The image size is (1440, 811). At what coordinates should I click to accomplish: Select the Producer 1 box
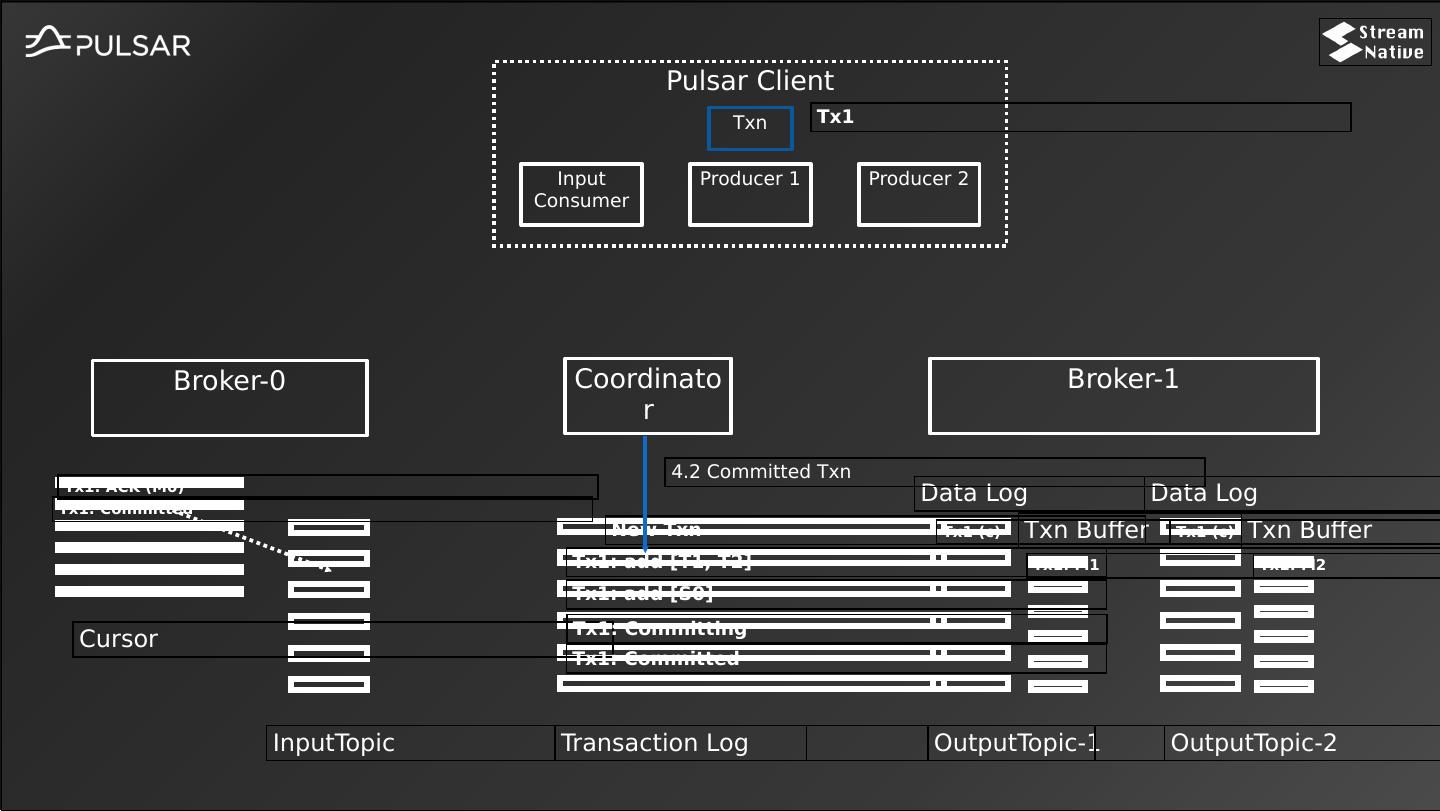click(750, 194)
